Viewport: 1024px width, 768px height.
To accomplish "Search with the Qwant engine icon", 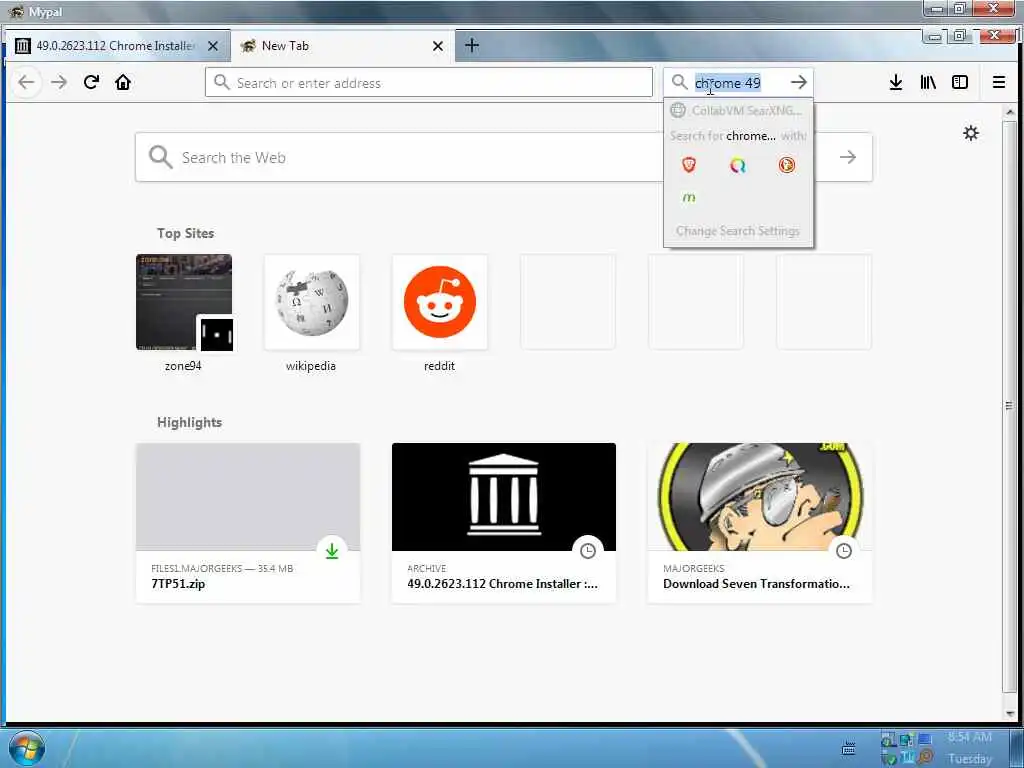I will pyautogui.click(x=738, y=165).
